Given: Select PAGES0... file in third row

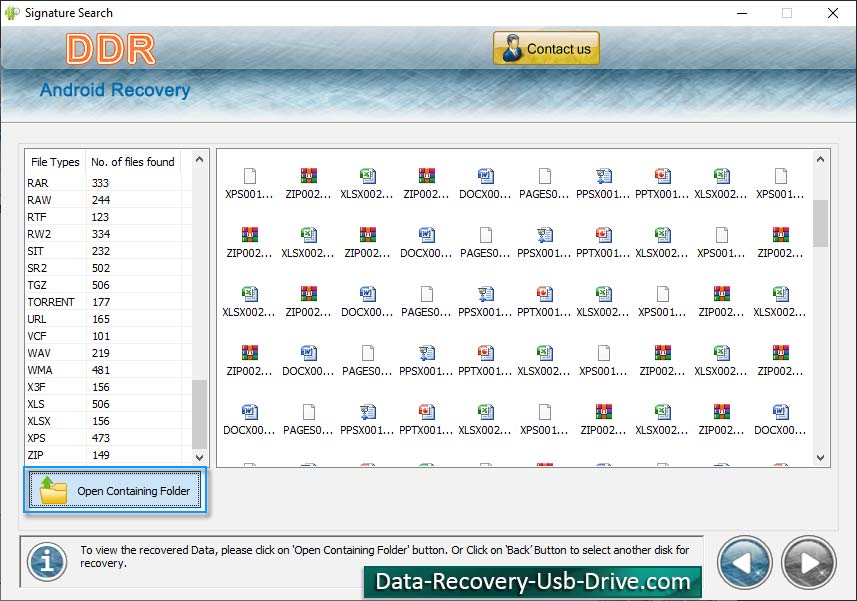Looking at the screenshot, I should click(x=426, y=302).
